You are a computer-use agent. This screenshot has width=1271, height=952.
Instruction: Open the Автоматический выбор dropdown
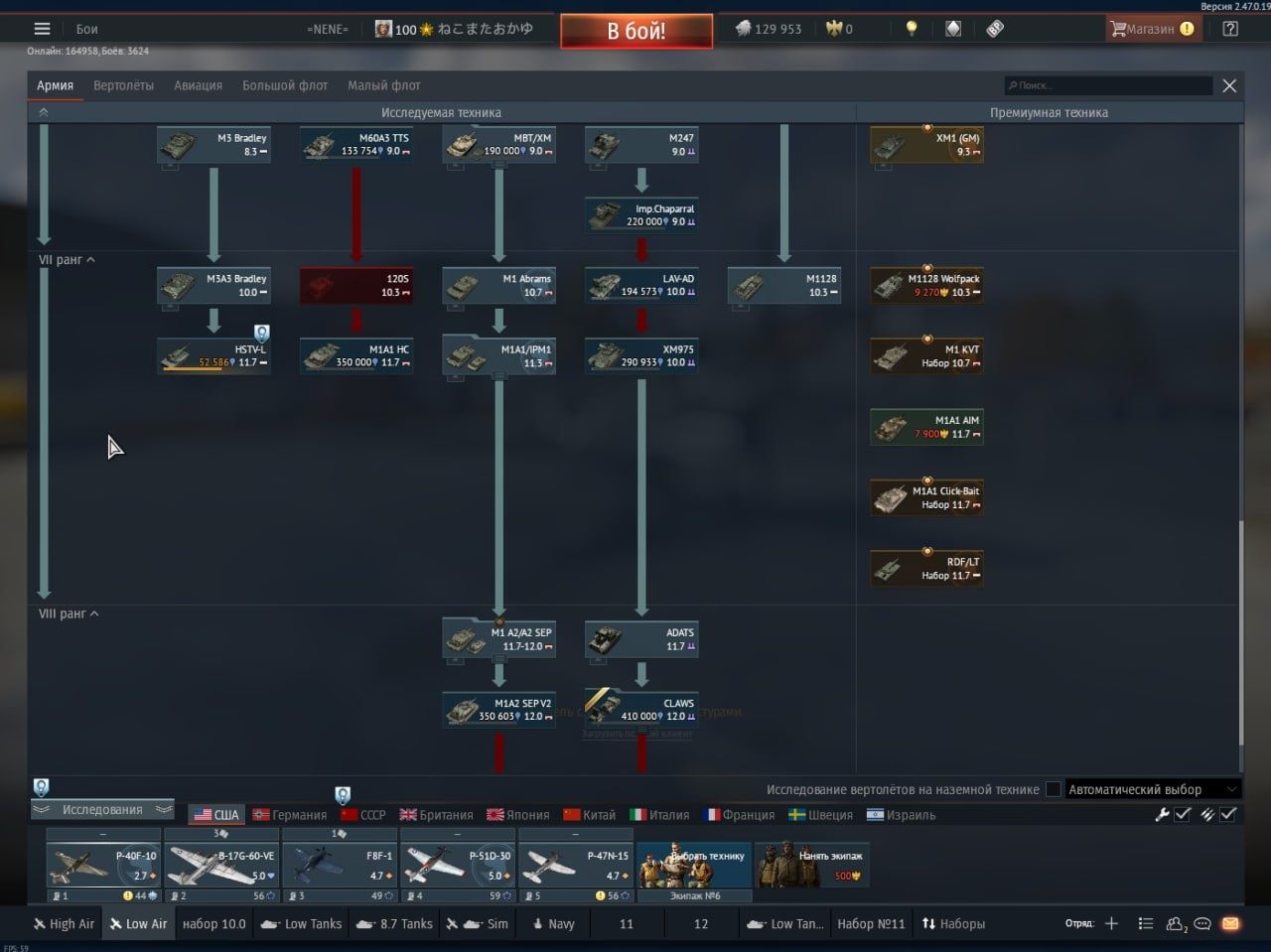1153,790
